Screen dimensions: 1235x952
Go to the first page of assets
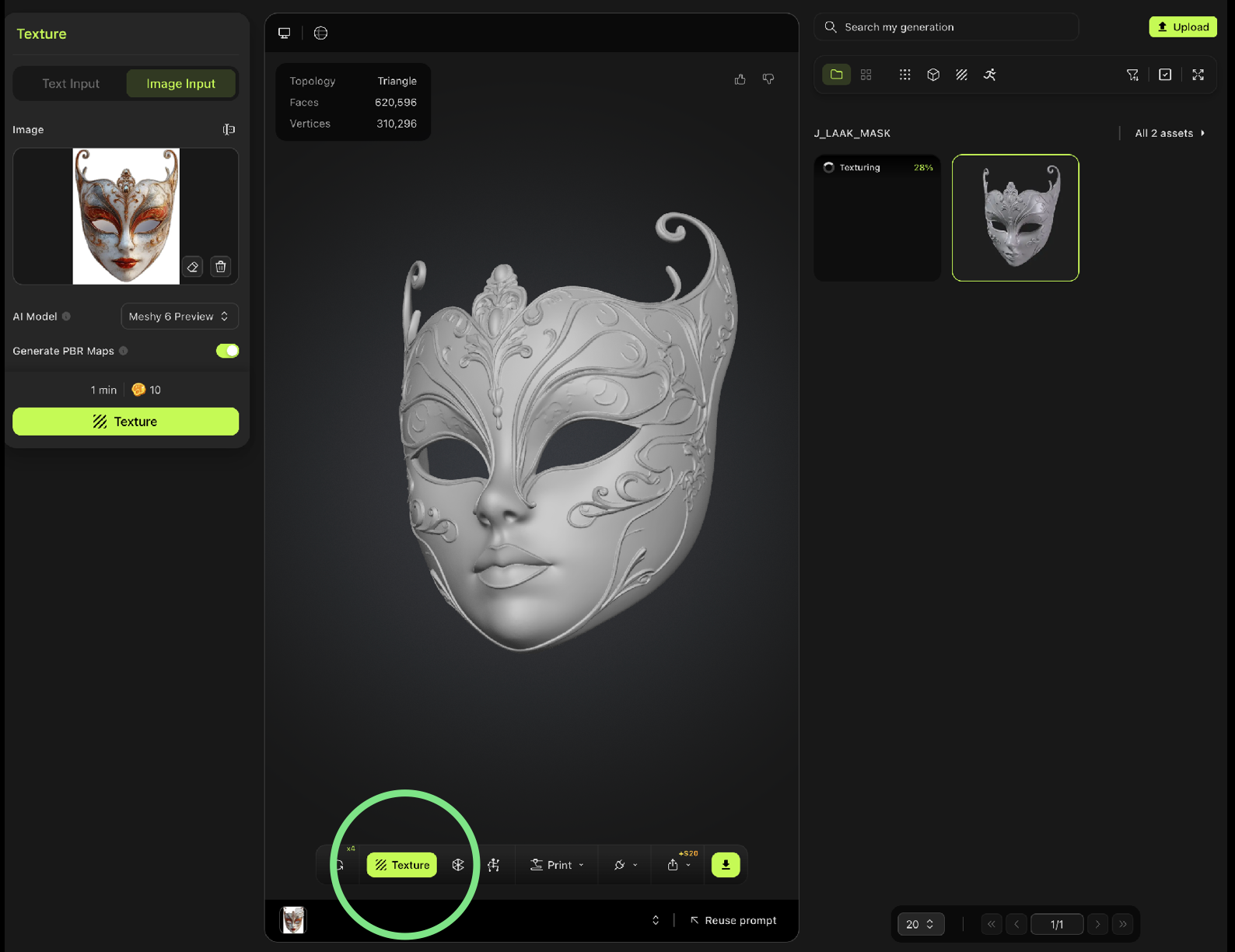coord(992,924)
